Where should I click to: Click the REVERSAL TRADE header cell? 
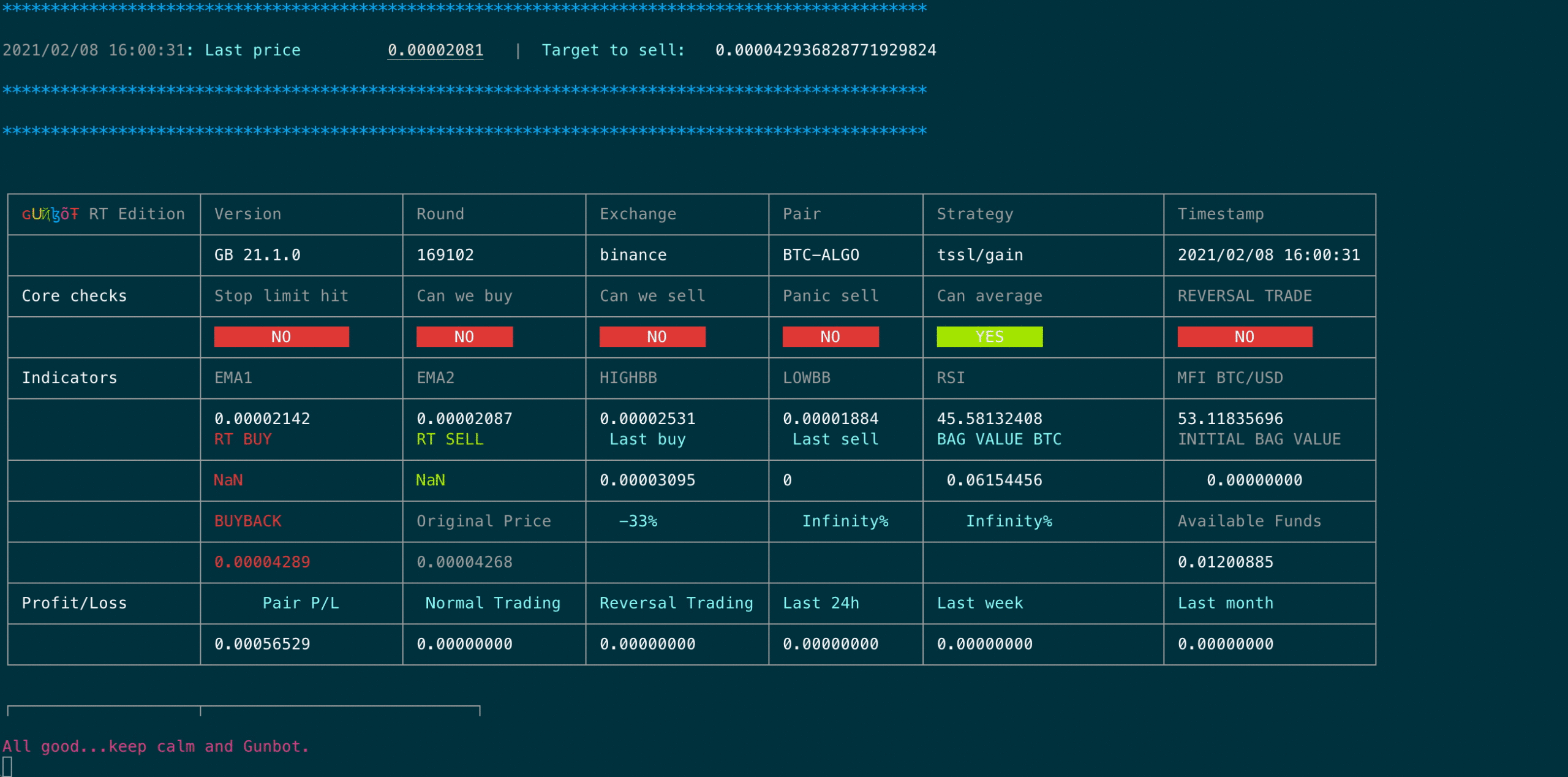pyautogui.click(x=1245, y=296)
